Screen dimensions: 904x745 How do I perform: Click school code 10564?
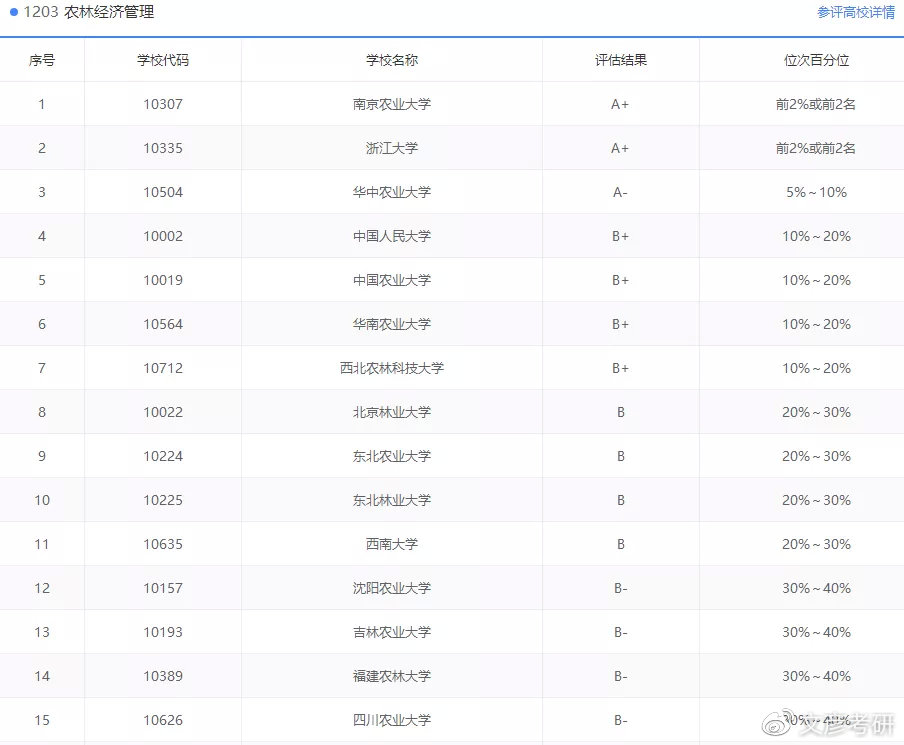point(163,324)
